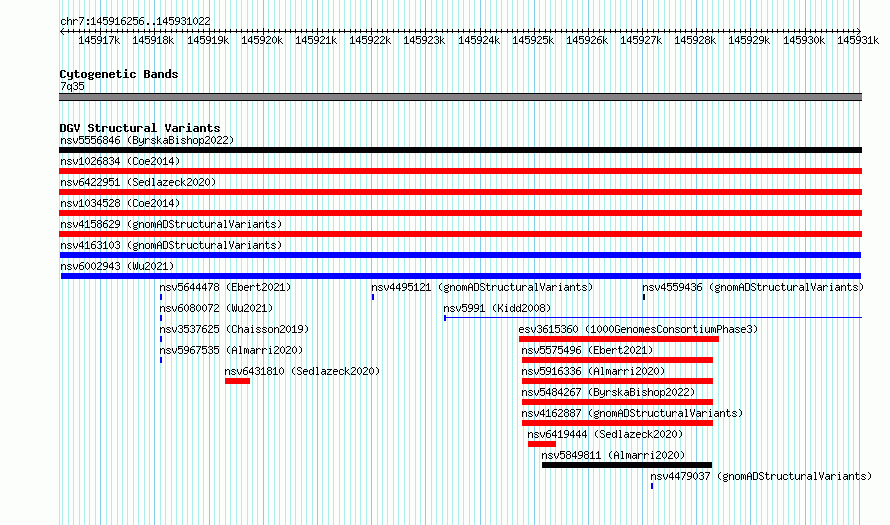Click the nsv5556846 (ByrskaBishop2022) variant label

(x=147, y=140)
